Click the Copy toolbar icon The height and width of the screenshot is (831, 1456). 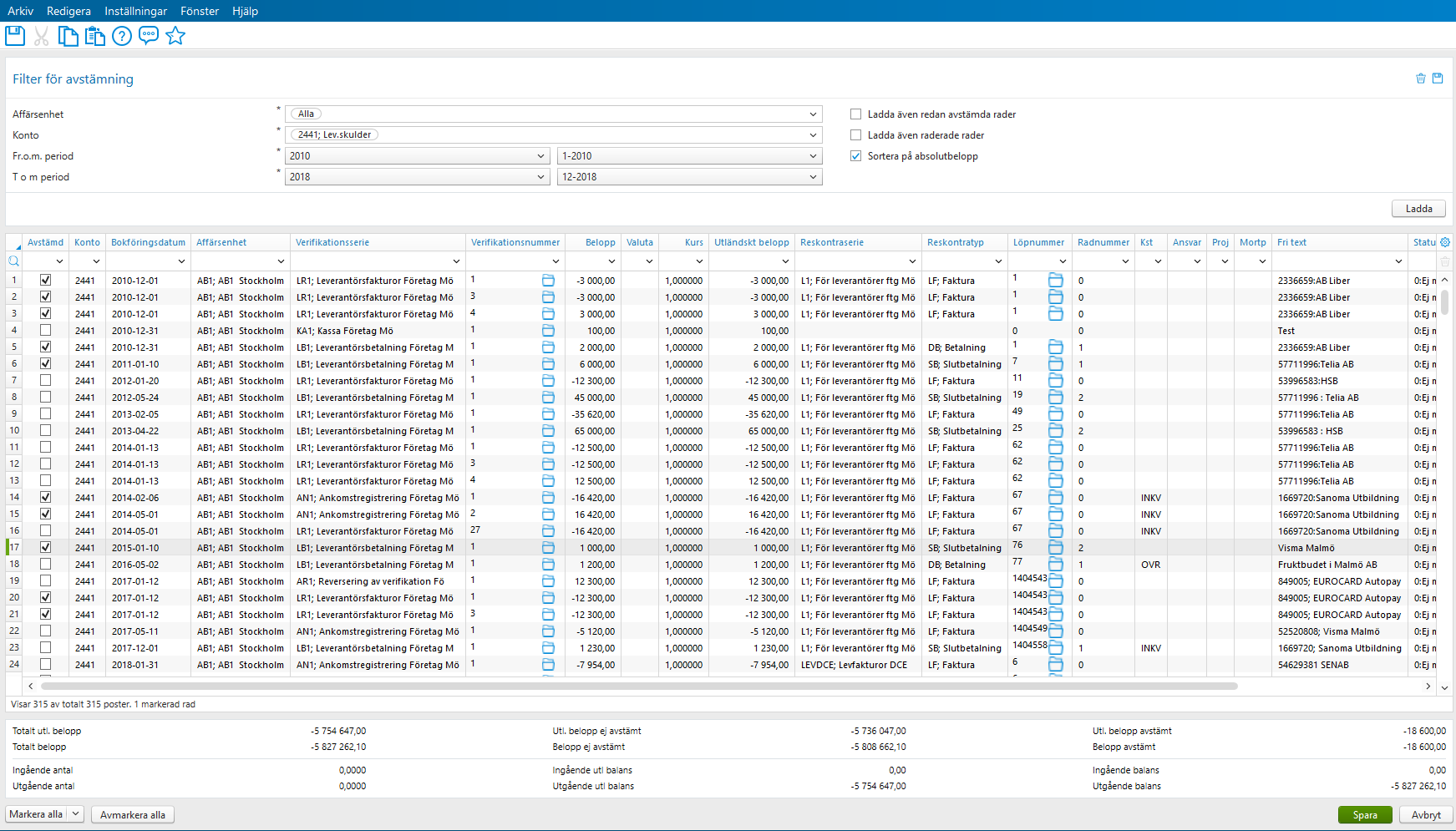pyautogui.click(x=68, y=35)
